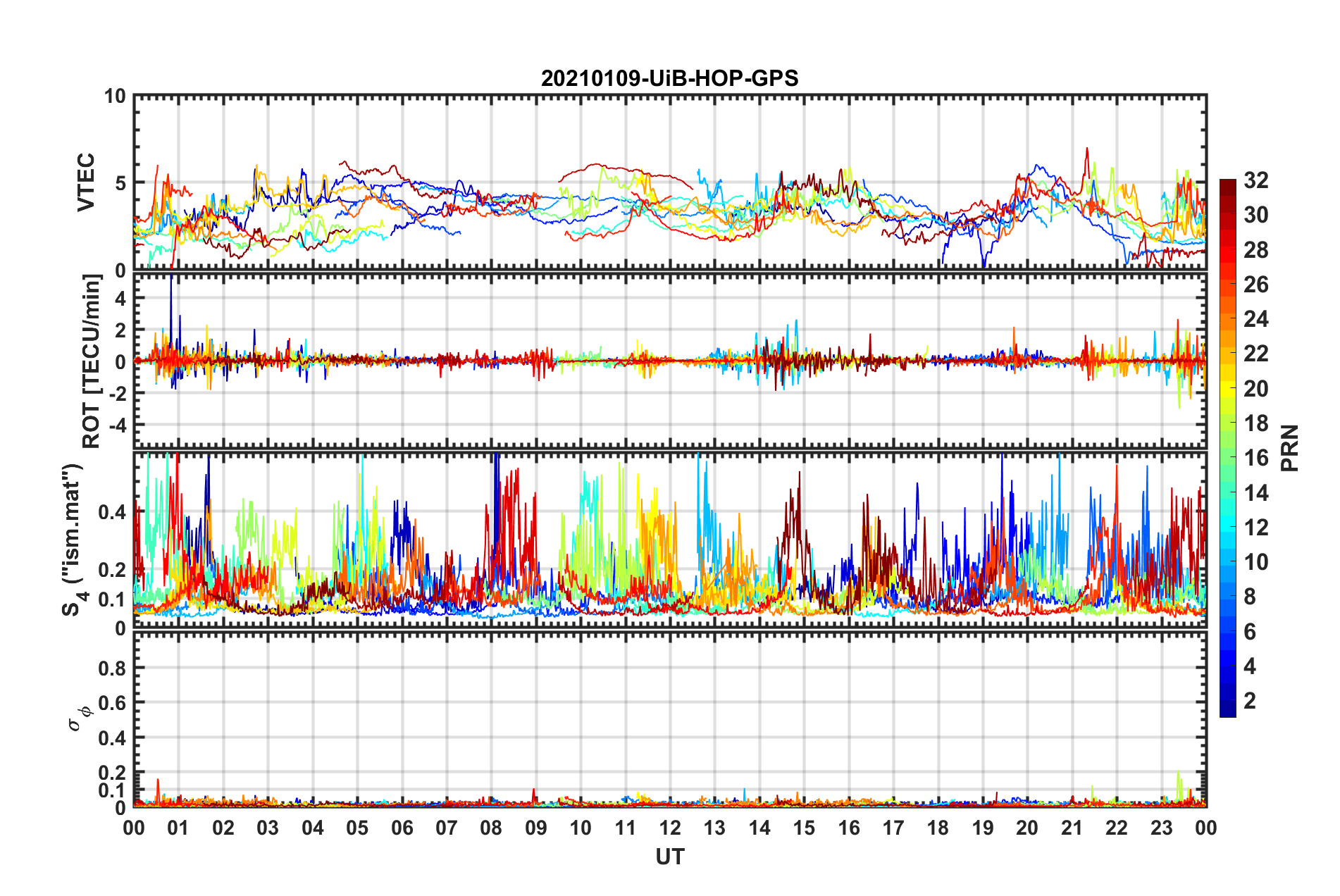This screenshot has height=896, width=1340.
Task: Select the UT axis hour label 23
Action: (x=1162, y=828)
